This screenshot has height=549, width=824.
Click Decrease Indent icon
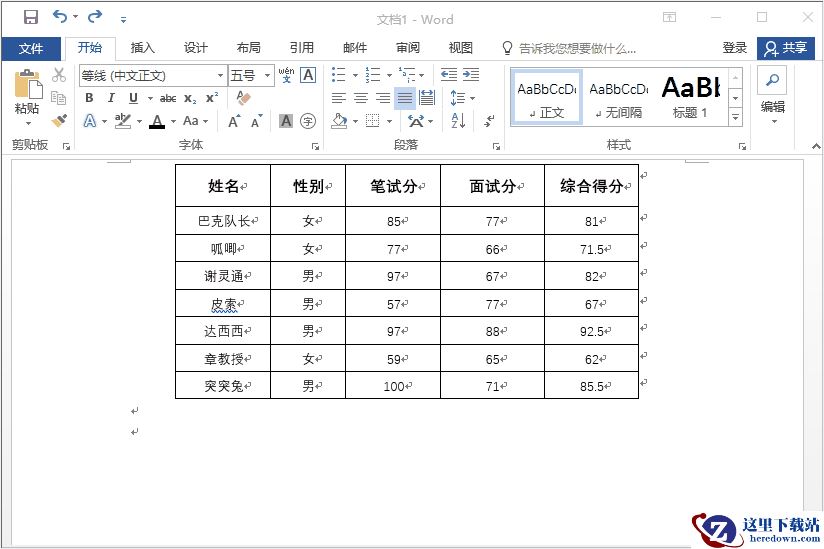[448, 75]
